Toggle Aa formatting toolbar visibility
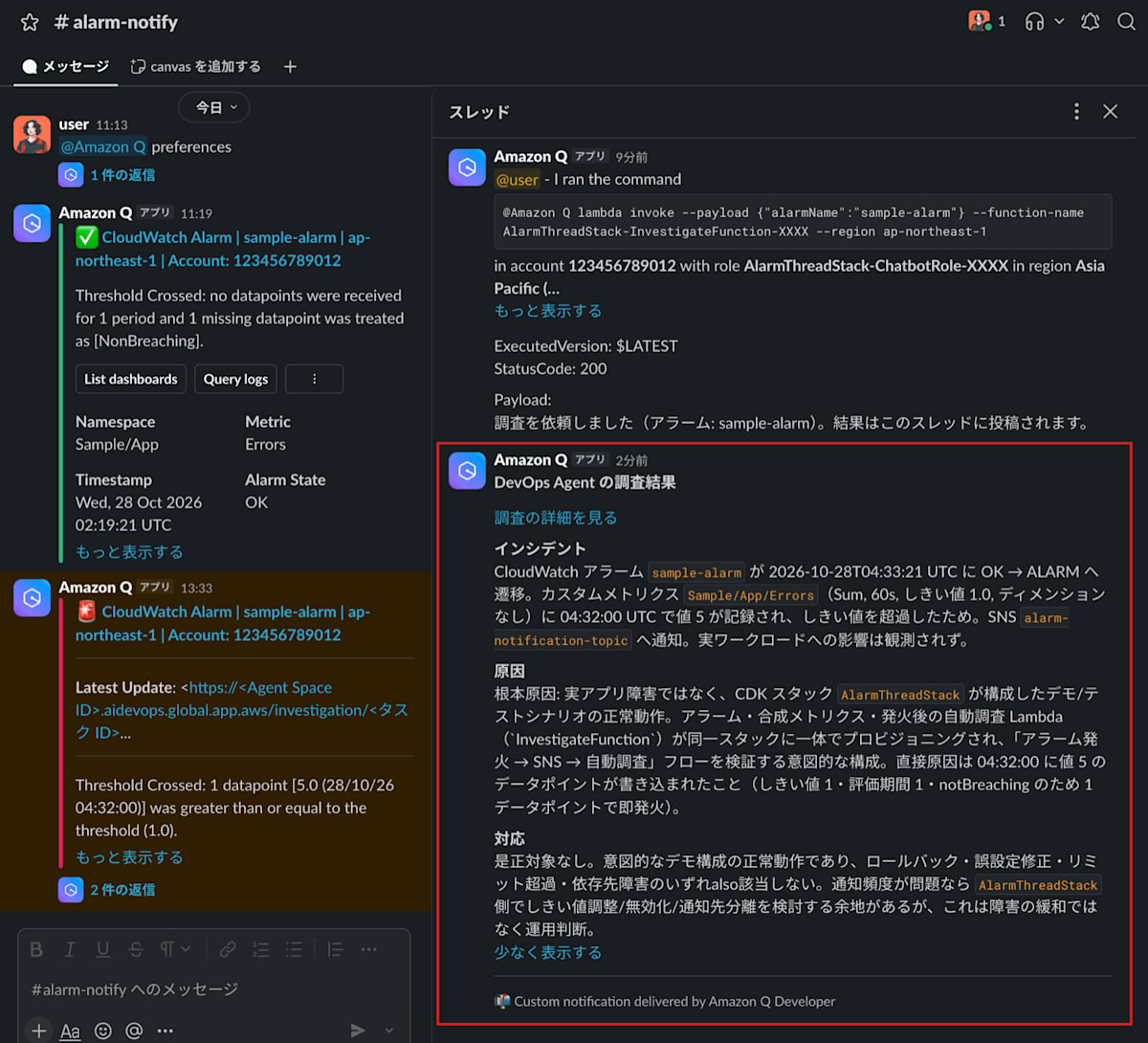 click(70, 1031)
